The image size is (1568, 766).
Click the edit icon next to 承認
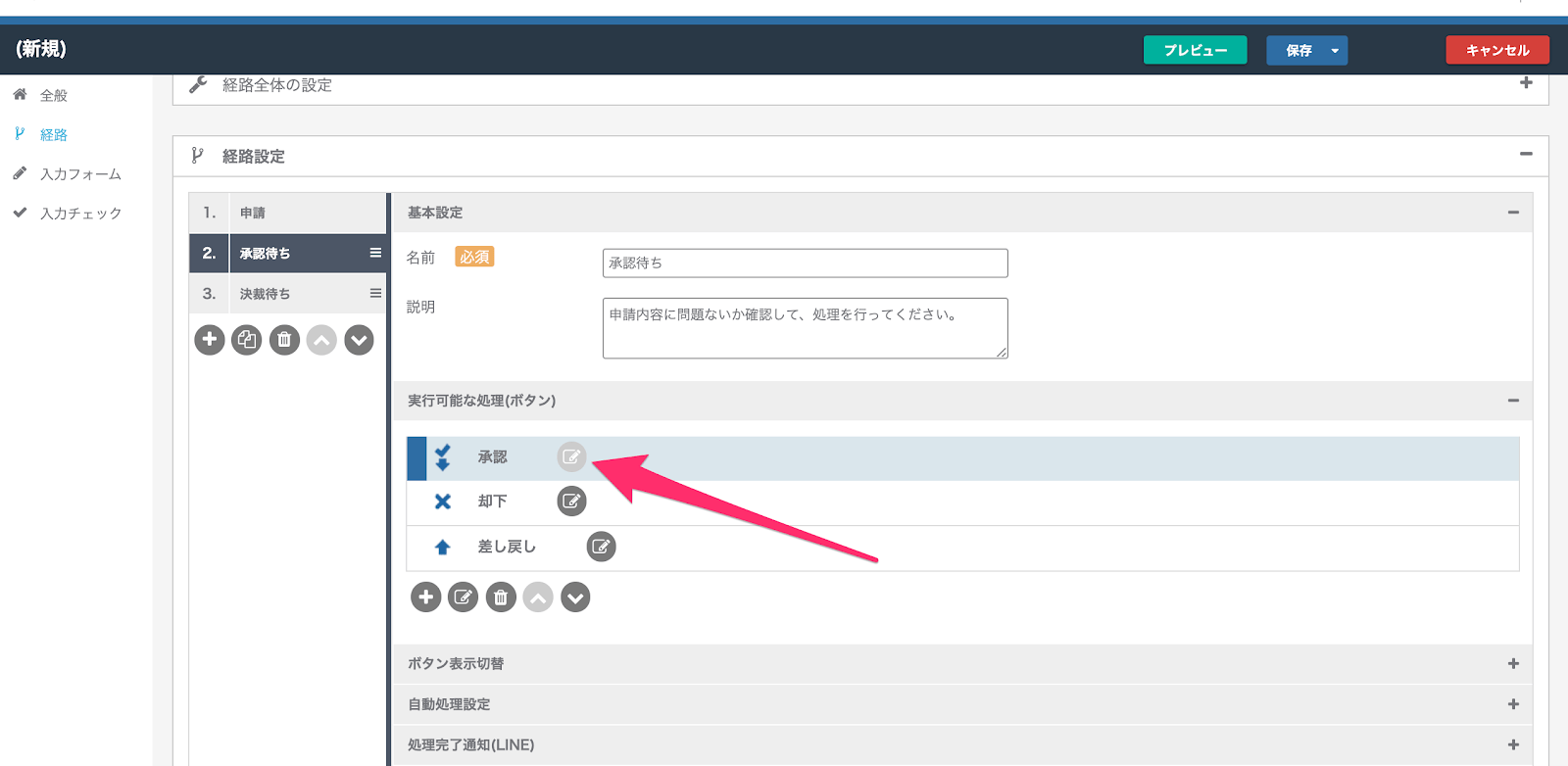(571, 457)
